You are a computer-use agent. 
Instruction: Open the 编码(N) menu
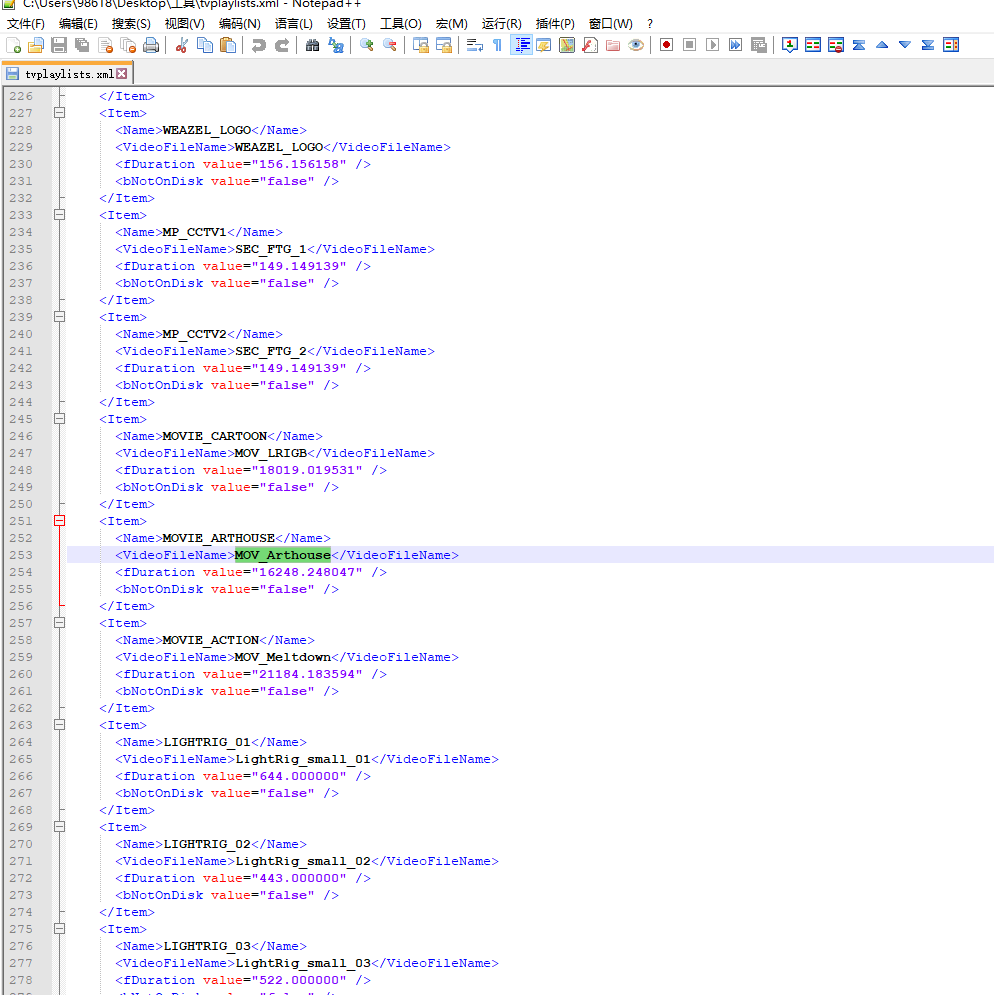click(239, 23)
